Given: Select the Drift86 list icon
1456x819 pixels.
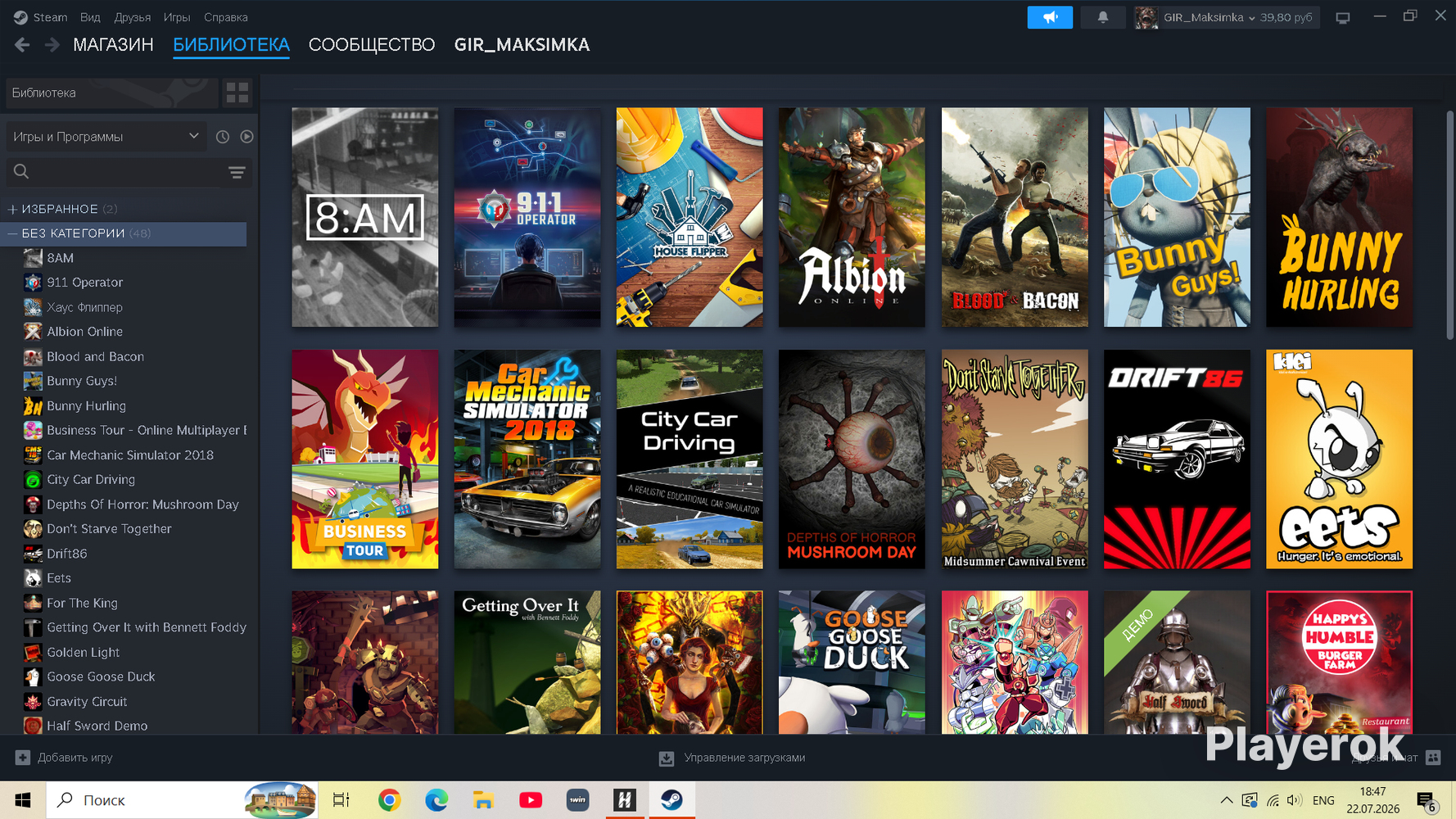Looking at the screenshot, I should pyautogui.click(x=33, y=554).
